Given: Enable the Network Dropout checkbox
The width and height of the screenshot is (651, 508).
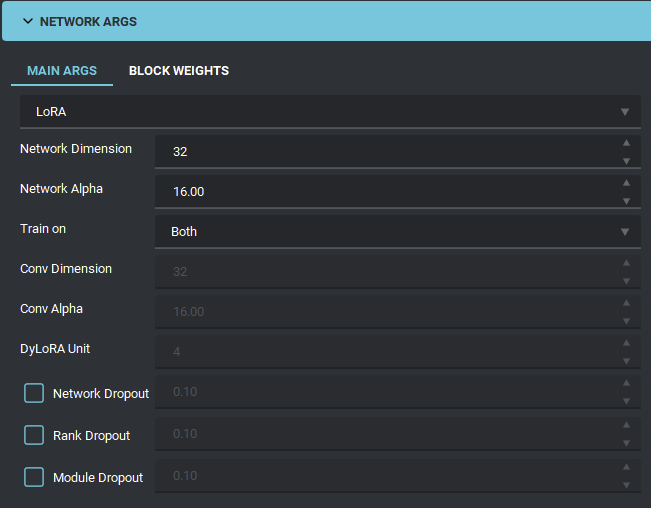Looking at the screenshot, I should click(x=34, y=393).
